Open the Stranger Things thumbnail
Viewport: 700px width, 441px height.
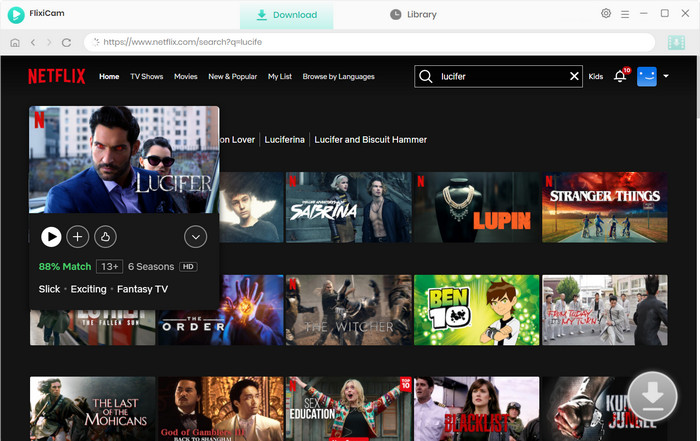pos(604,208)
